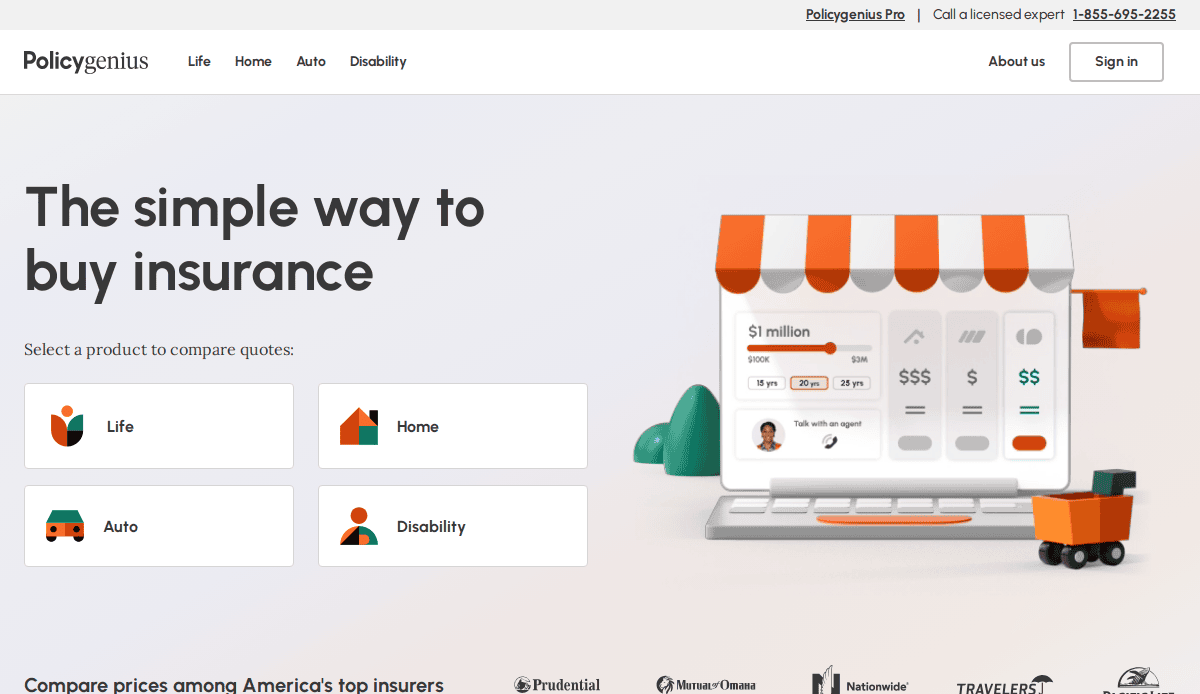The width and height of the screenshot is (1200, 694).
Task: Open the Auto menu in navigation
Action: point(311,61)
